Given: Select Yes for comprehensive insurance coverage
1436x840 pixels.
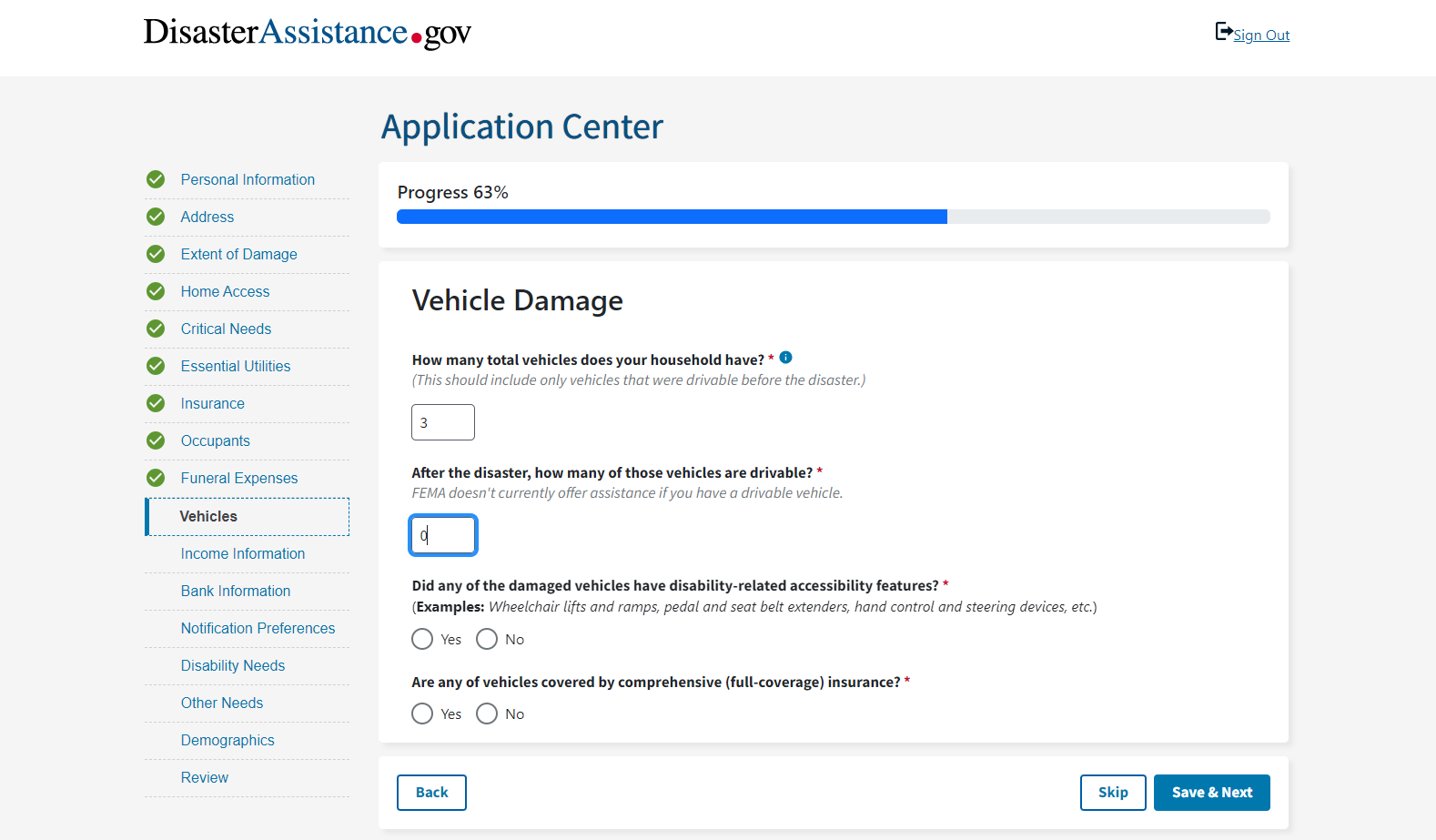Looking at the screenshot, I should tap(422, 713).
